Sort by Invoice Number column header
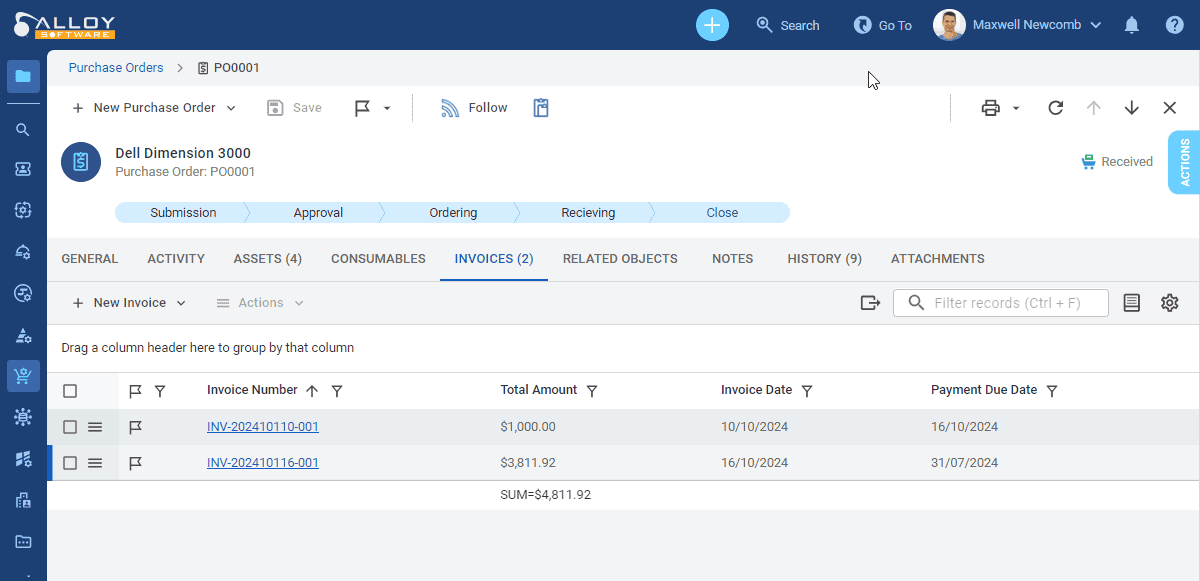Image resolution: width=1200 pixels, height=581 pixels. tap(252, 390)
